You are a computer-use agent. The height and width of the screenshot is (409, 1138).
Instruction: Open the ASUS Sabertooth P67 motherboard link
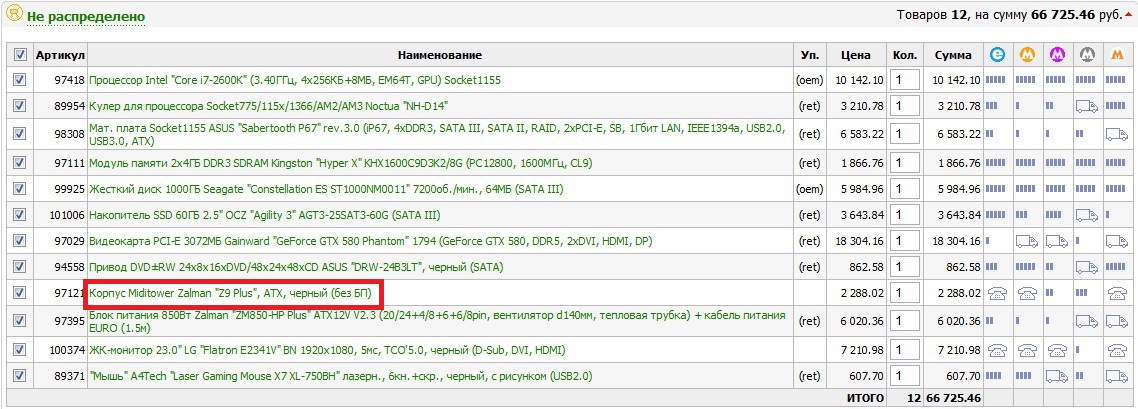click(x=438, y=134)
